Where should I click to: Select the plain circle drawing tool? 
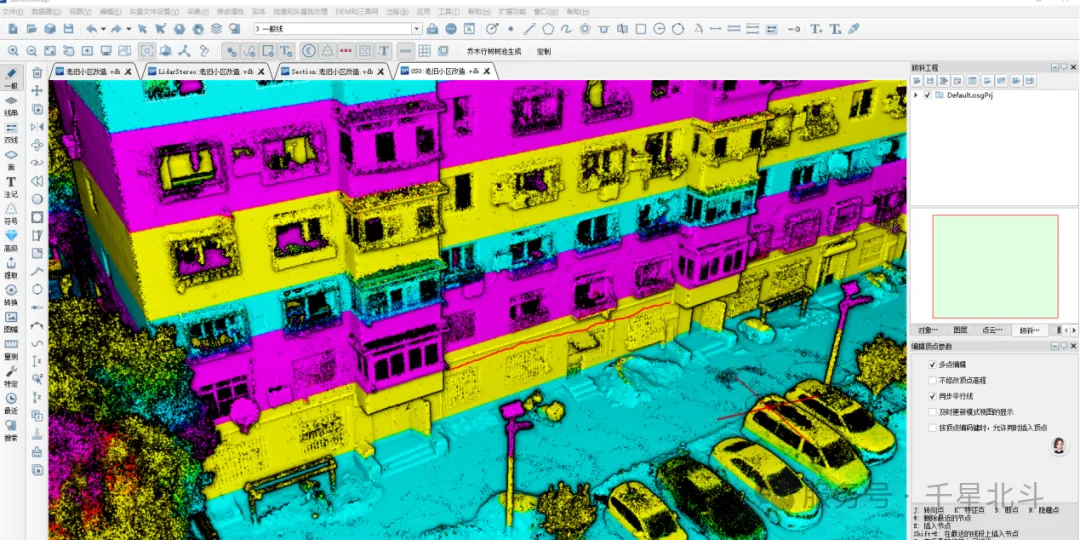pos(678,29)
